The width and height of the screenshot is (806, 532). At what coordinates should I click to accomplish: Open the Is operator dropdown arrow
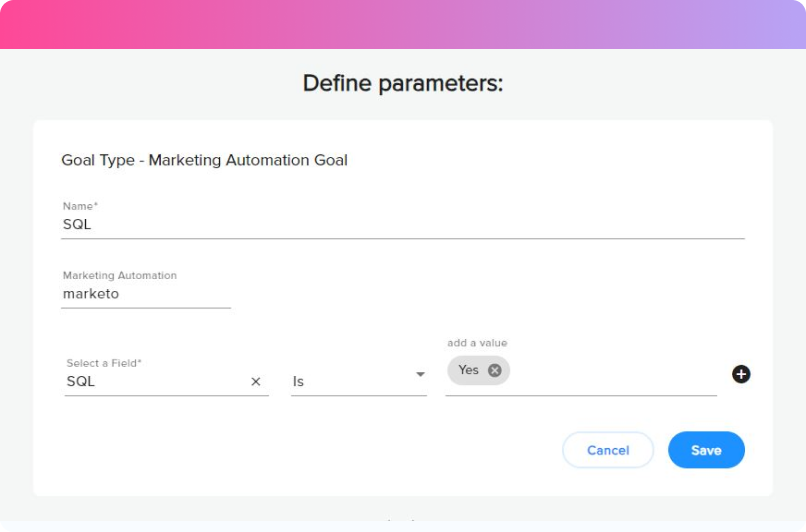[420, 374]
